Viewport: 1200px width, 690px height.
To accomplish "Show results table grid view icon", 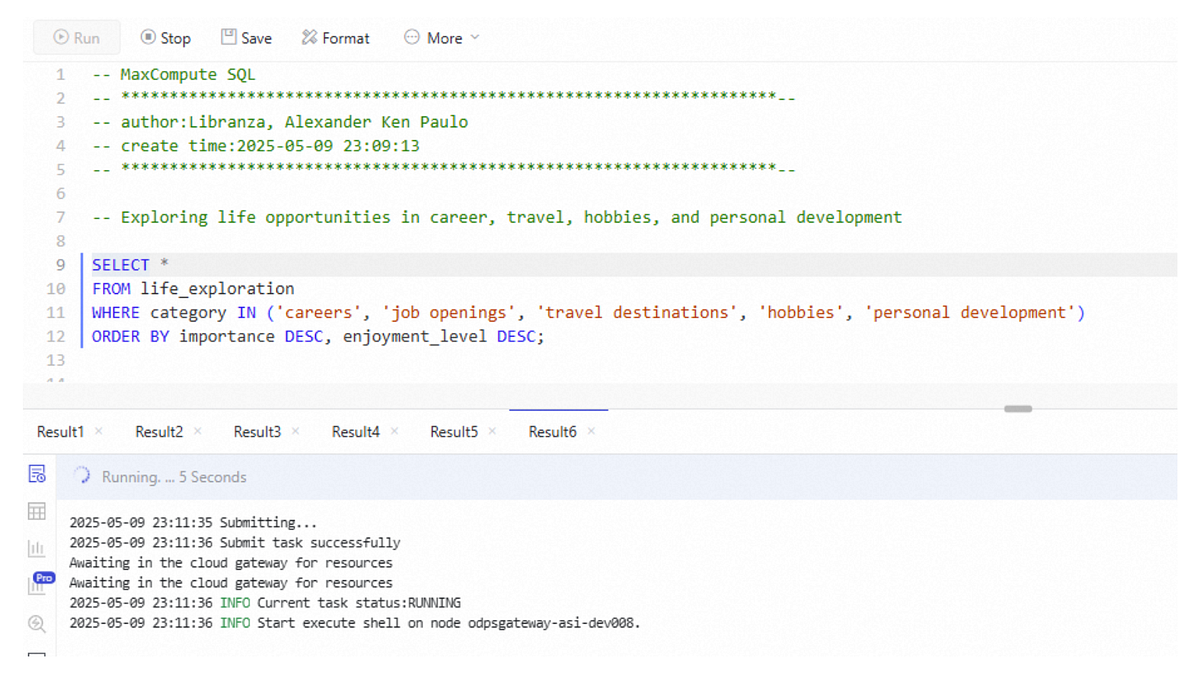I will click(x=37, y=512).
